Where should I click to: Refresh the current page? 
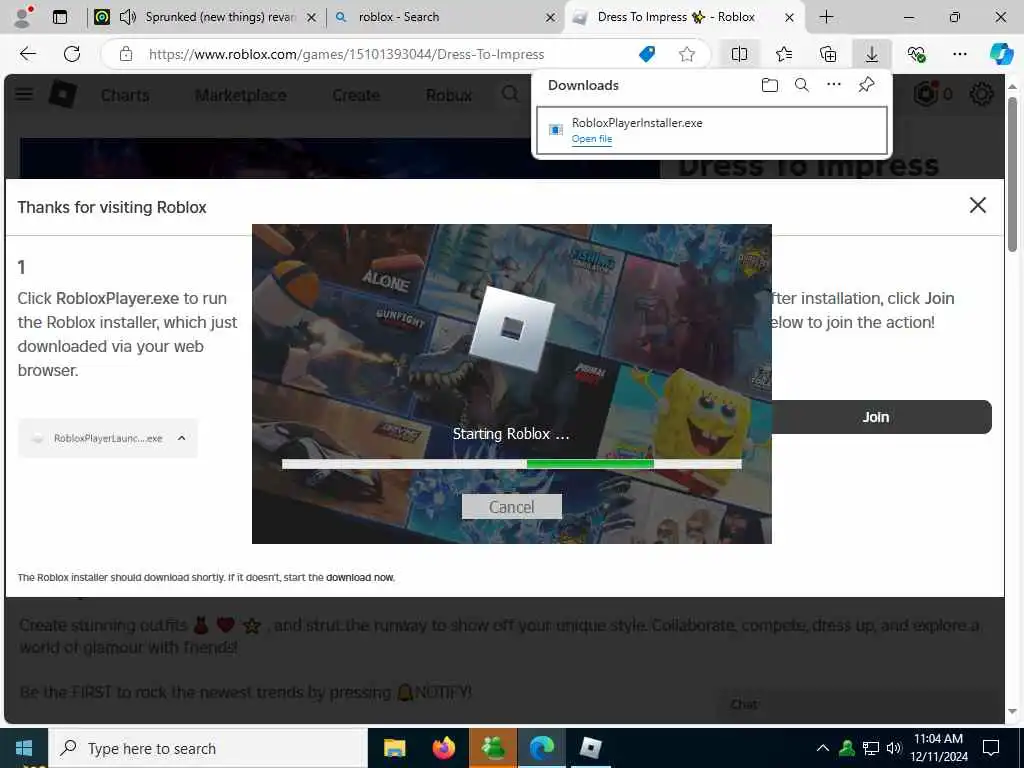click(x=72, y=54)
